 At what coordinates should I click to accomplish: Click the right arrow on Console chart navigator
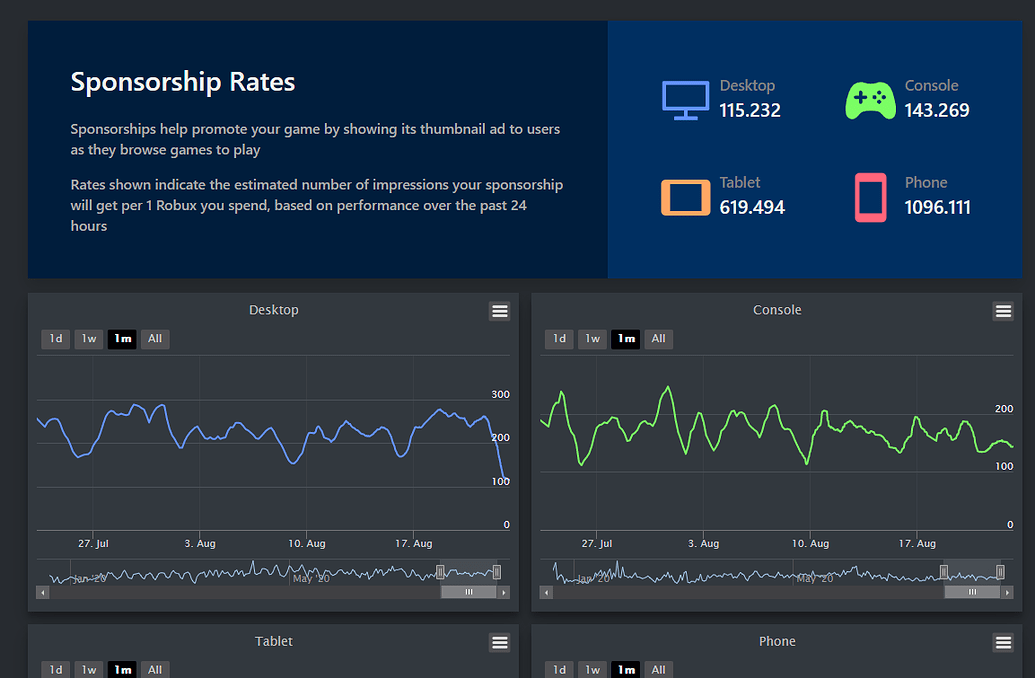[1008, 591]
